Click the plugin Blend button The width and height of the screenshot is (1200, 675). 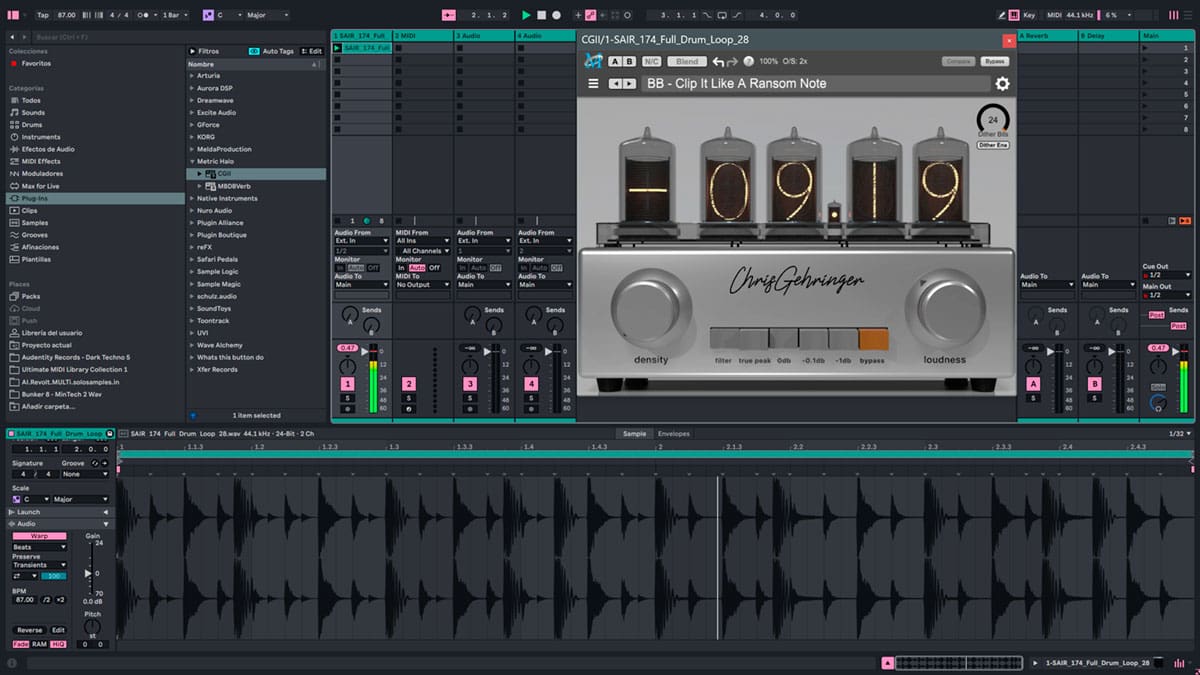click(687, 61)
